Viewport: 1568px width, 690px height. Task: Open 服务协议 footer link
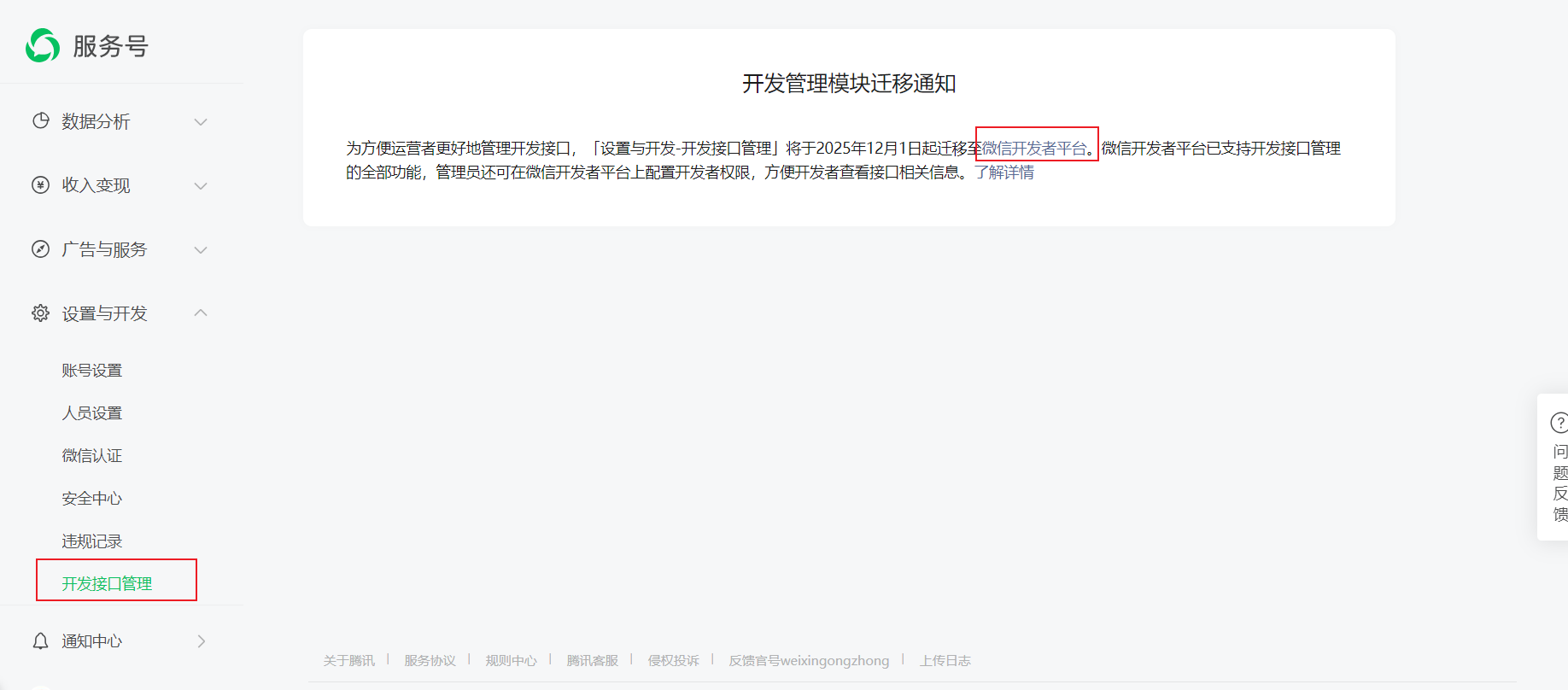pyautogui.click(x=430, y=661)
